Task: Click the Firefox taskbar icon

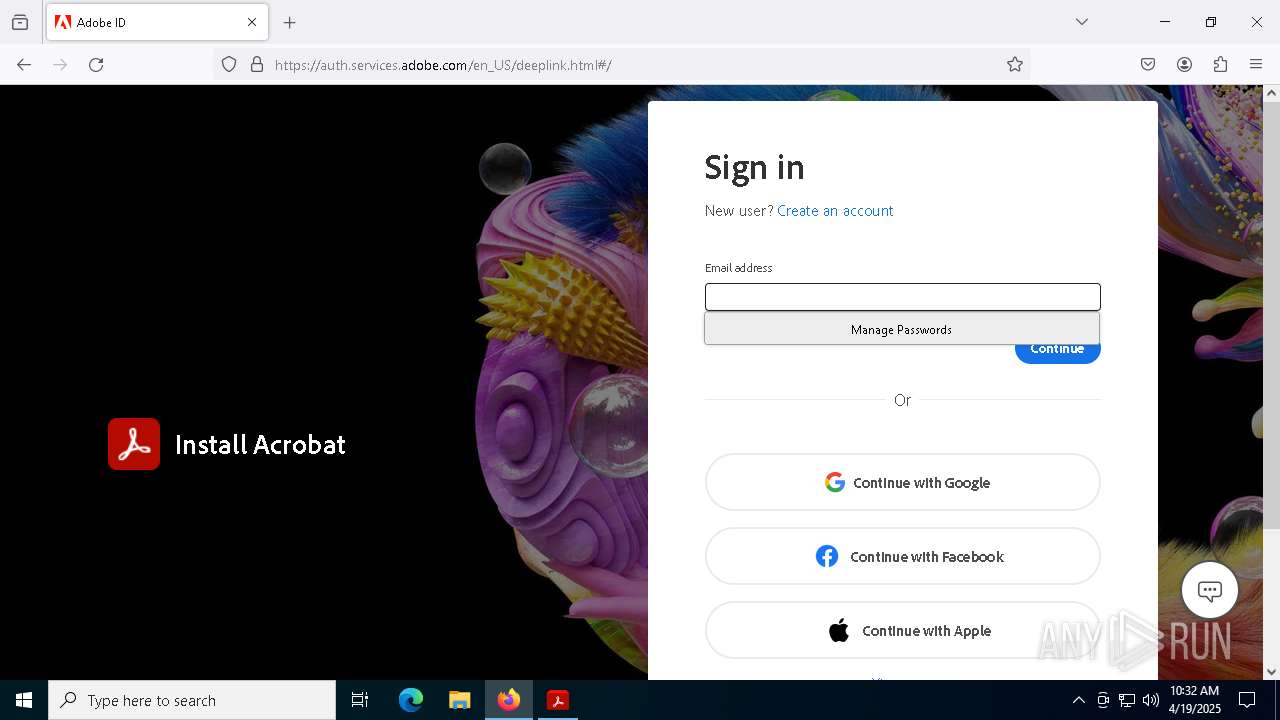Action: point(509,700)
